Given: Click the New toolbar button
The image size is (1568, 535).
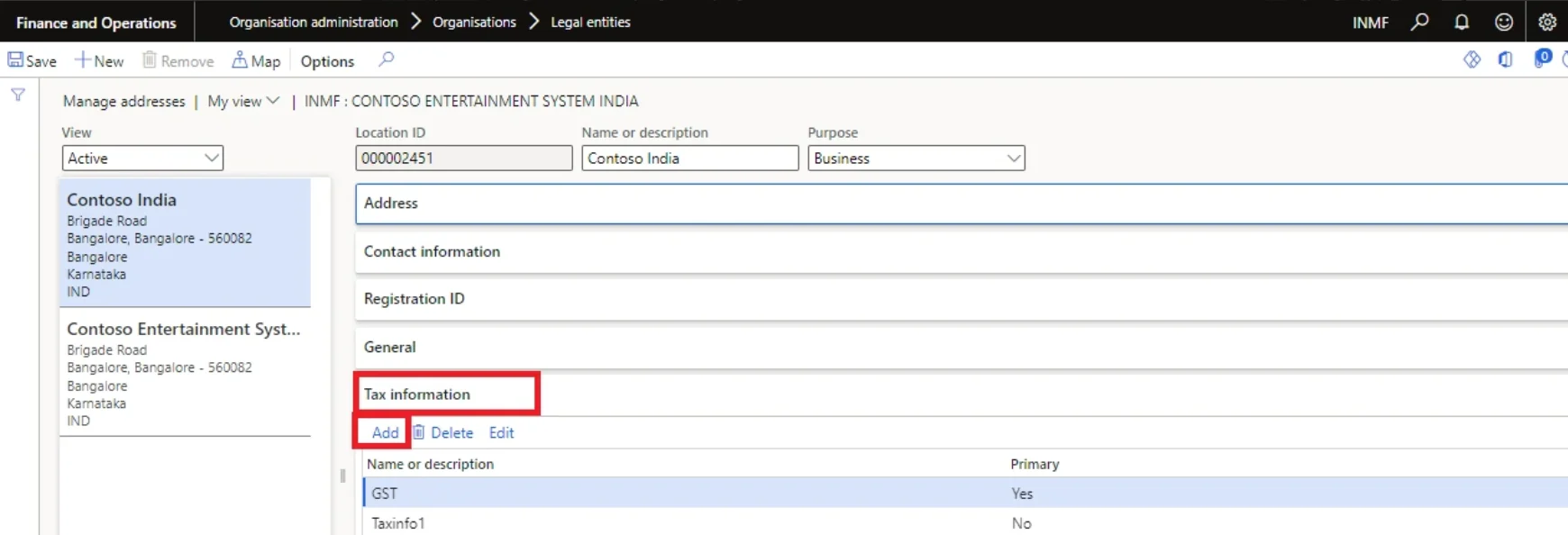Looking at the screenshot, I should click(99, 60).
